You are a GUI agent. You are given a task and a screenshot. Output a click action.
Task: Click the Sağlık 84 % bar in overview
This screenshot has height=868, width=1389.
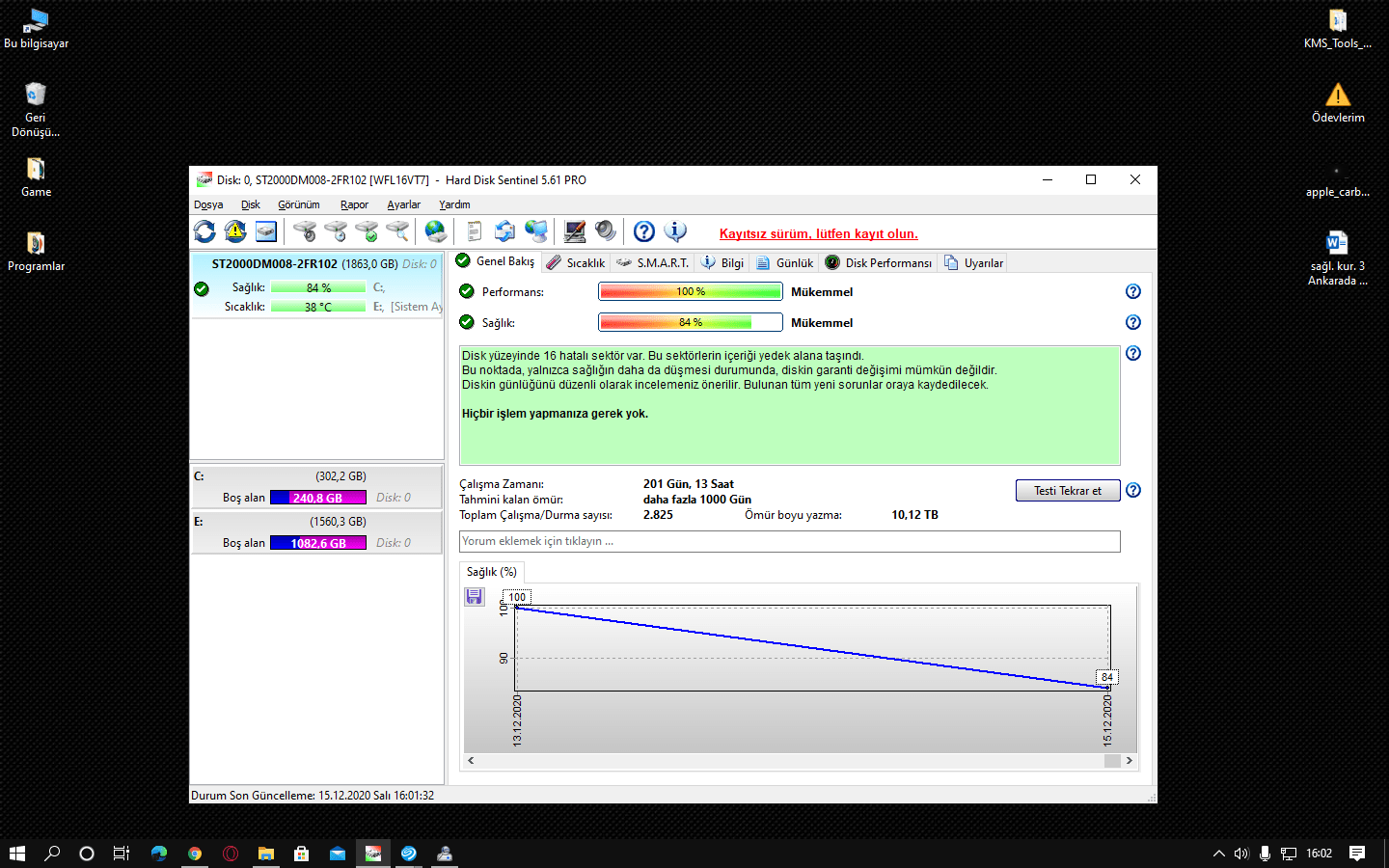point(691,322)
